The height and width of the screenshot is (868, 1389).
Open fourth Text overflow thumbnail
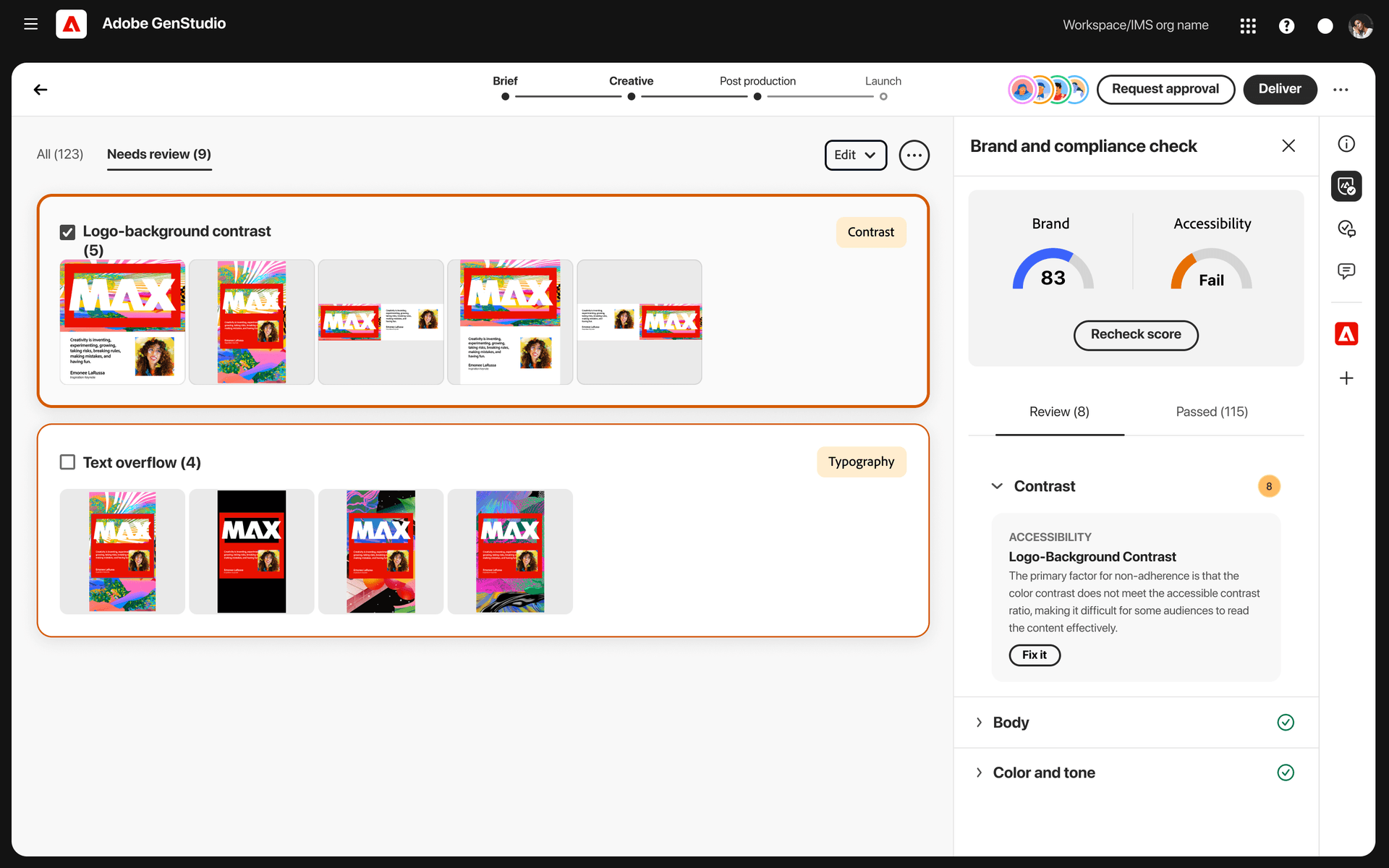510,552
